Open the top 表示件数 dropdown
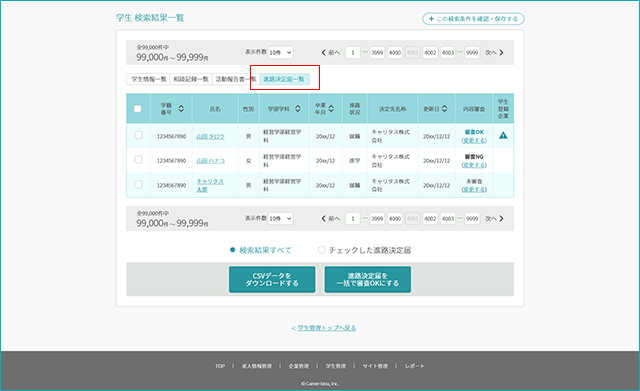The width and height of the screenshot is (640, 391). click(280, 52)
